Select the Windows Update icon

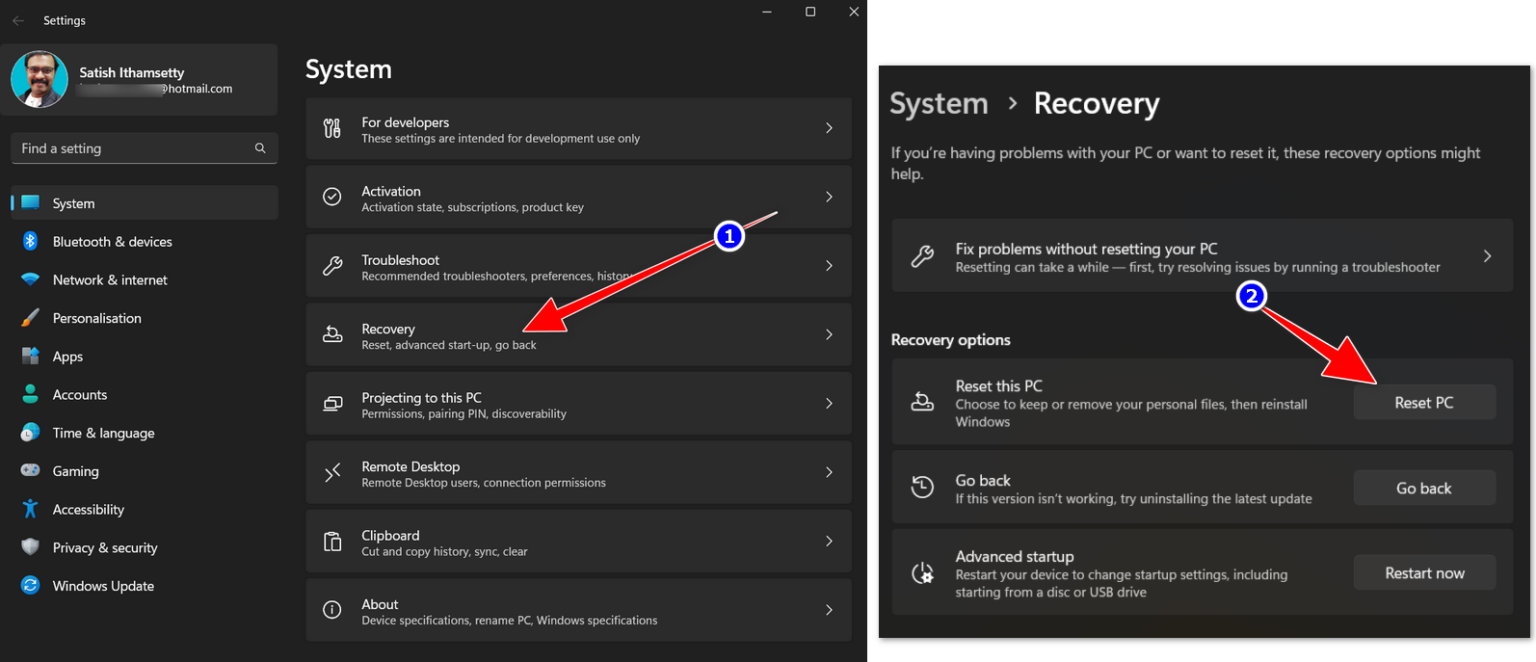point(29,585)
